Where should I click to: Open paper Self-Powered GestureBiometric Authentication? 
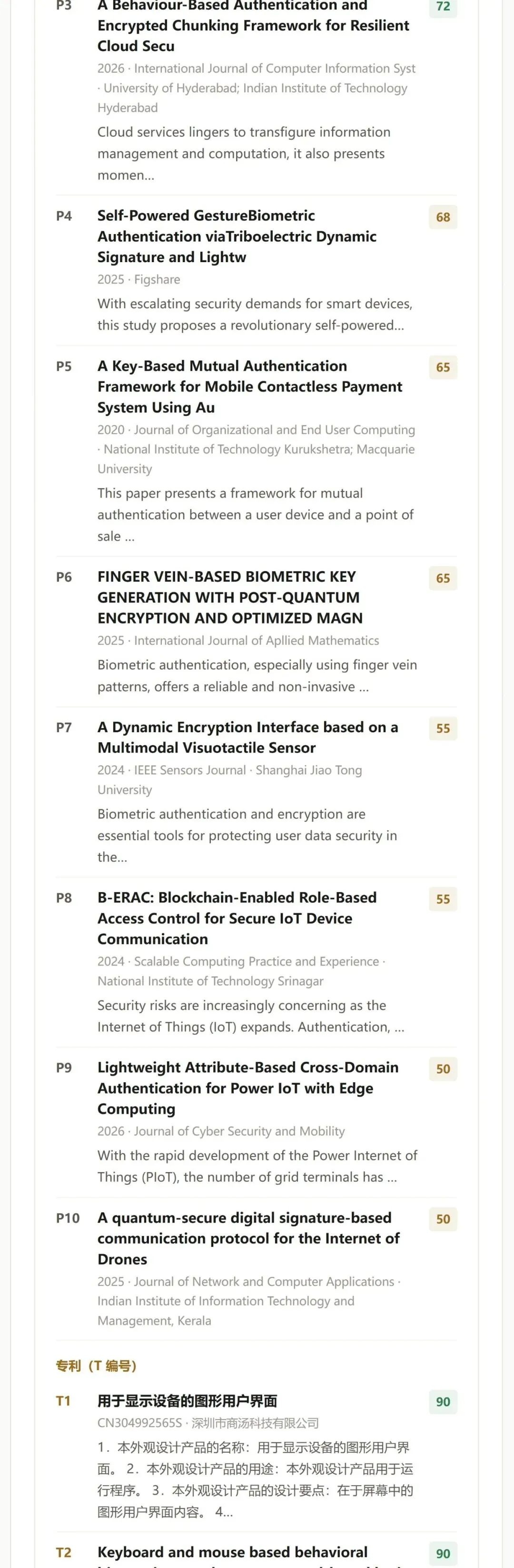pyautogui.click(x=237, y=236)
